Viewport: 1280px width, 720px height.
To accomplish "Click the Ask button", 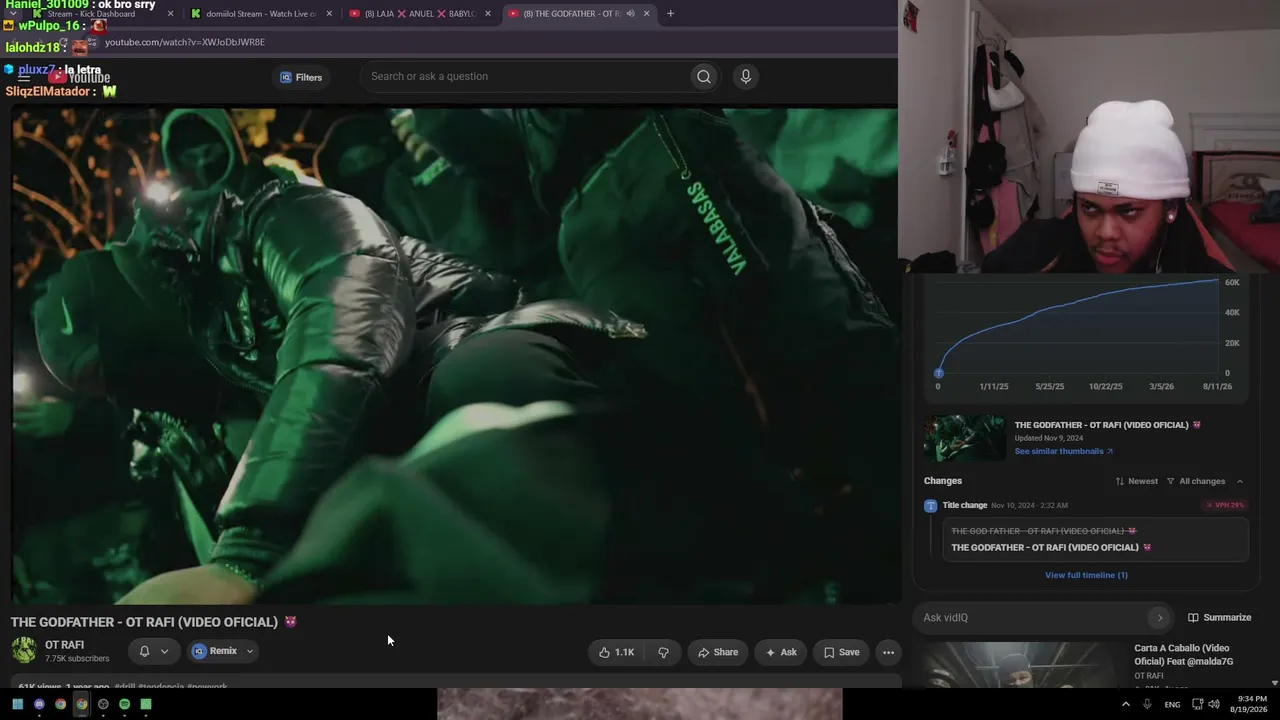I will pos(781,652).
